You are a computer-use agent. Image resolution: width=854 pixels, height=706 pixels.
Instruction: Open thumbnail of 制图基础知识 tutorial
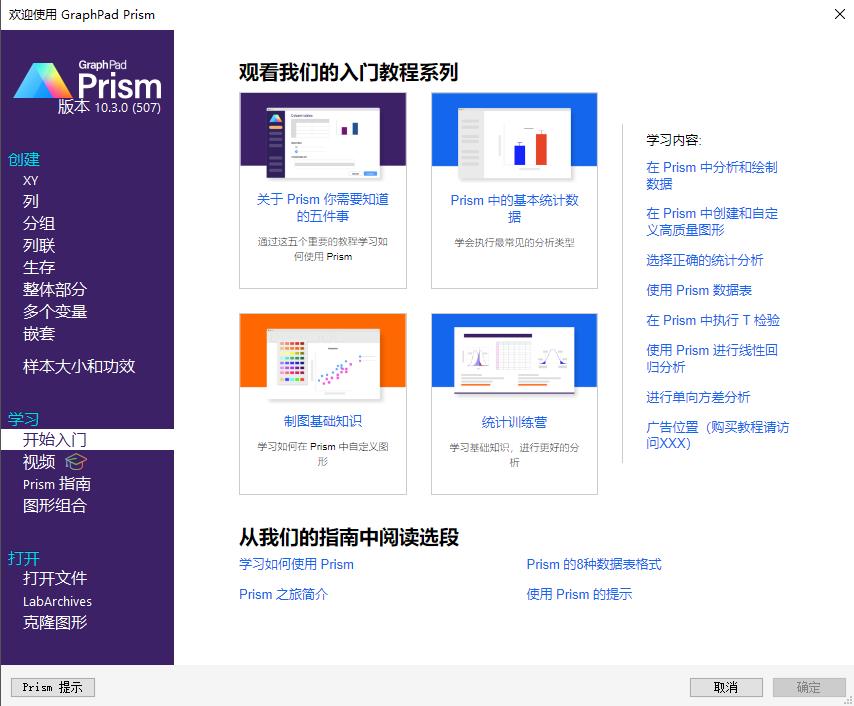click(x=323, y=358)
